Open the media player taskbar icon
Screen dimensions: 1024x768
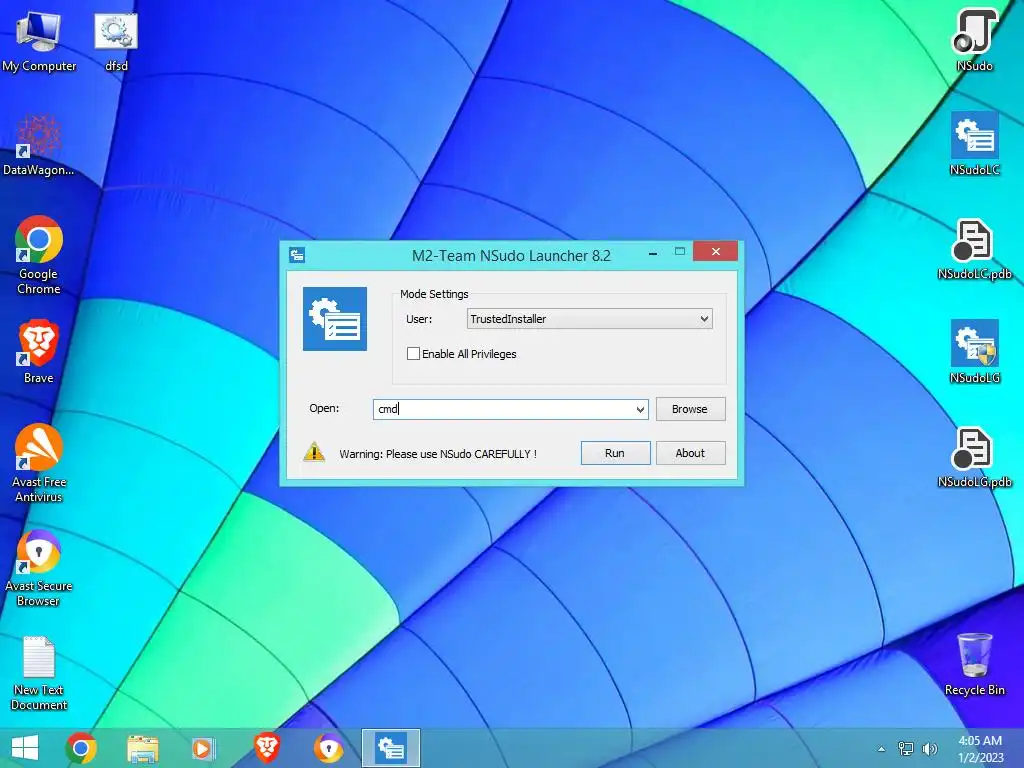coord(204,748)
